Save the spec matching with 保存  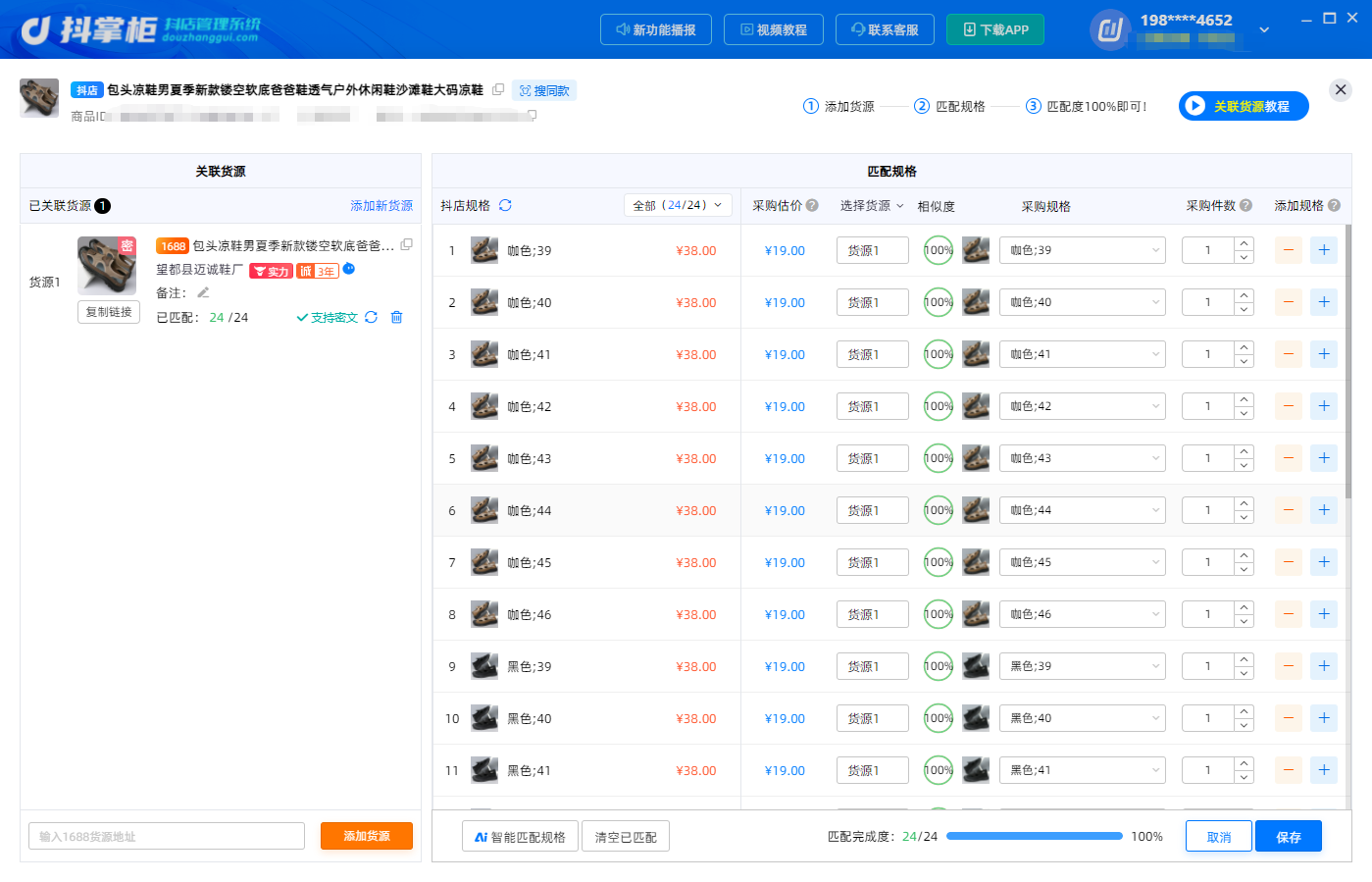(1289, 837)
